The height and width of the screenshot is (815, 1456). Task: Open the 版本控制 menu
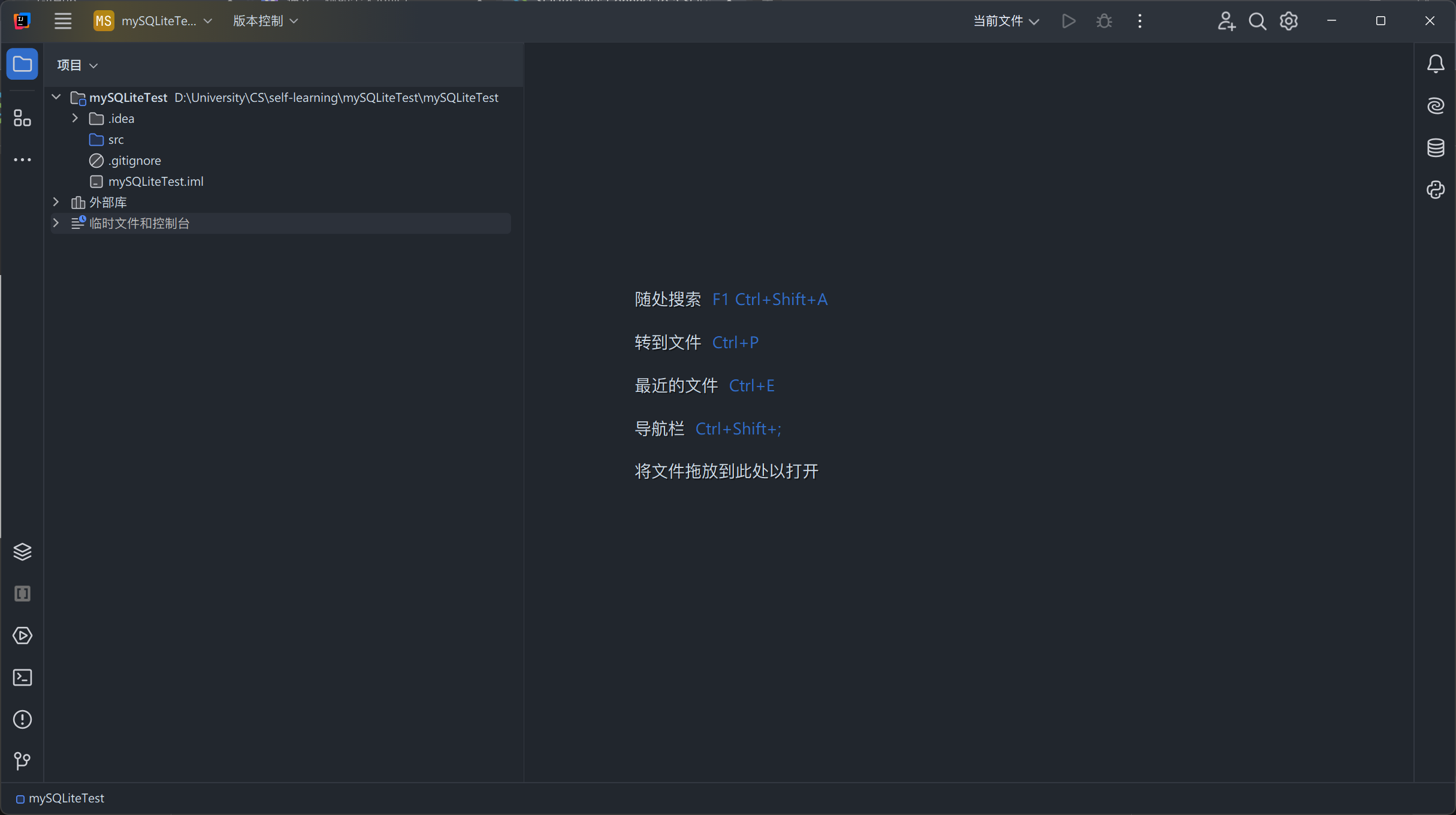pyautogui.click(x=265, y=21)
